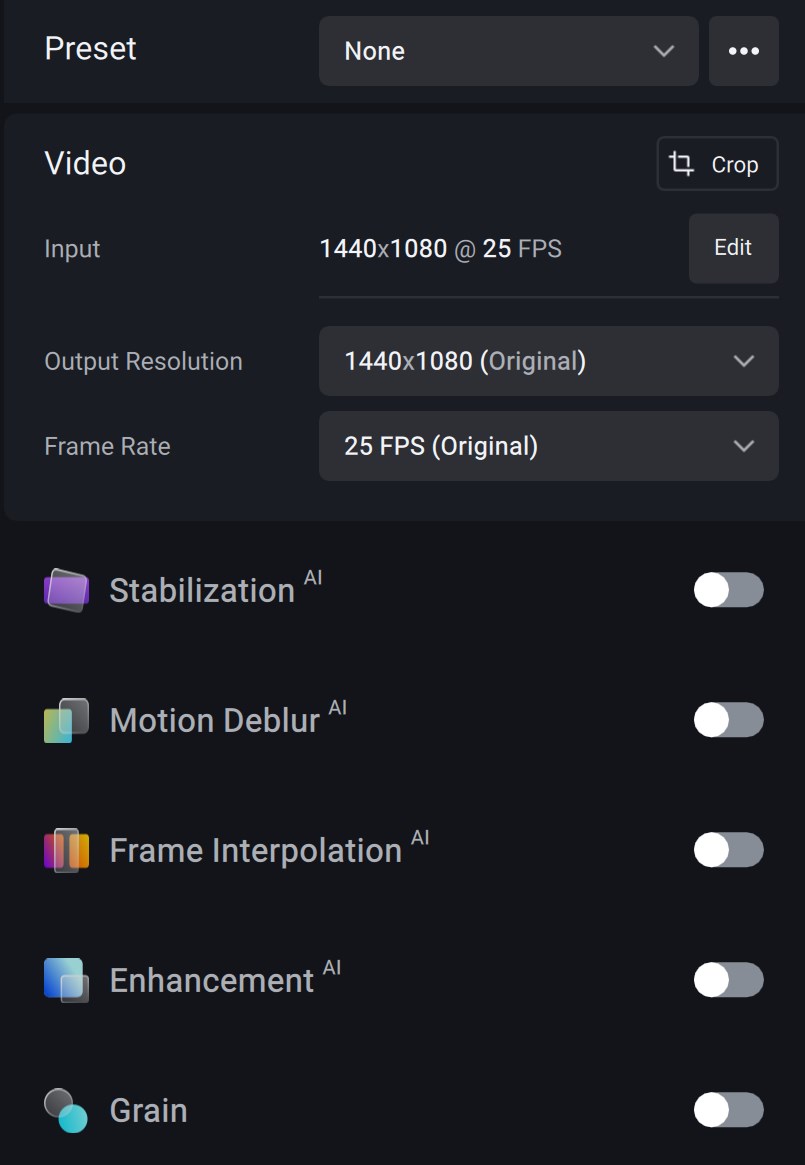Open the three-dot preset options icon
This screenshot has height=1165, width=805.
[744, 50]
